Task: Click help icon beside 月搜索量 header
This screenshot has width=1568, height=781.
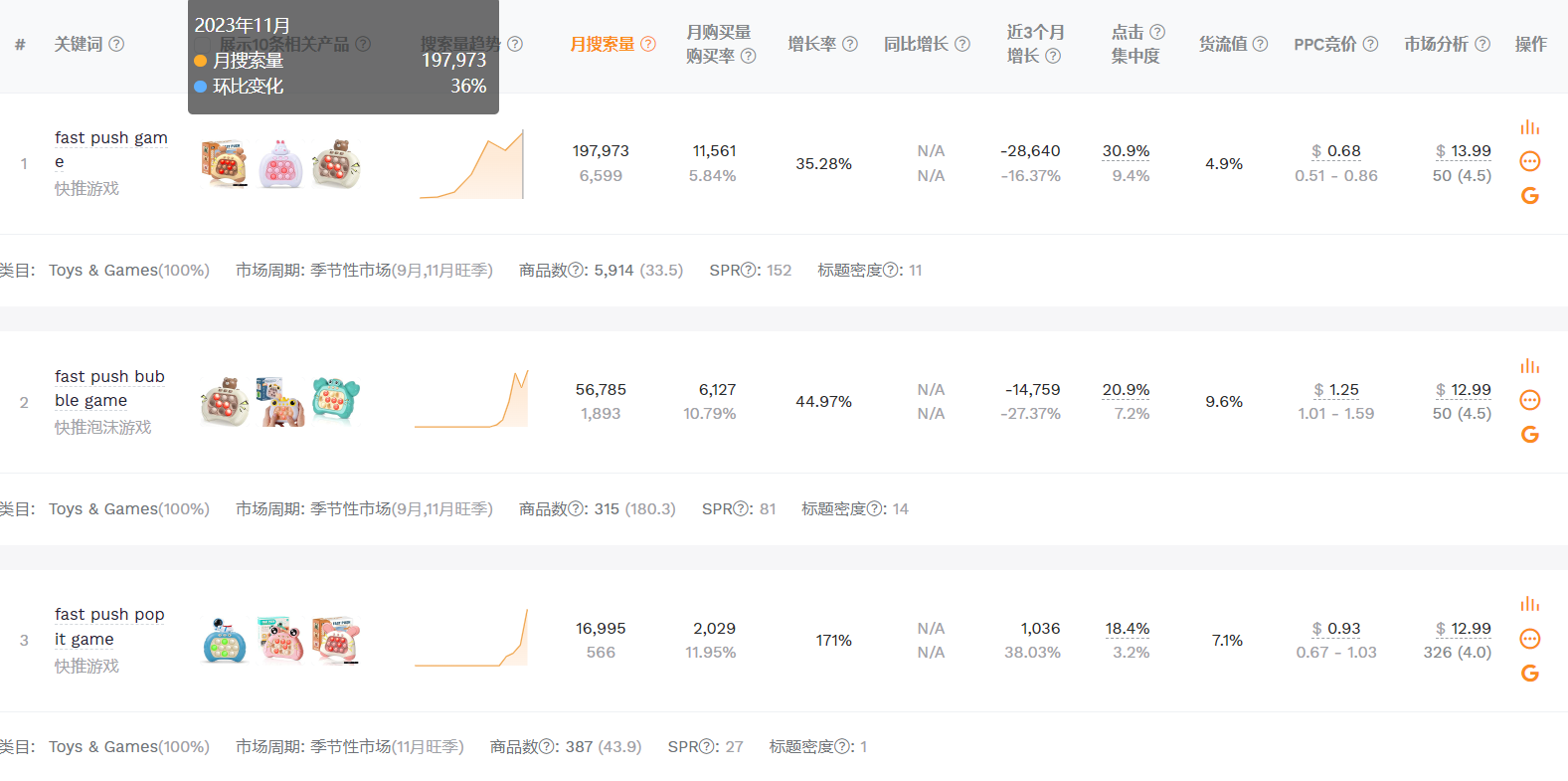Action: click(x=648, y=44)
